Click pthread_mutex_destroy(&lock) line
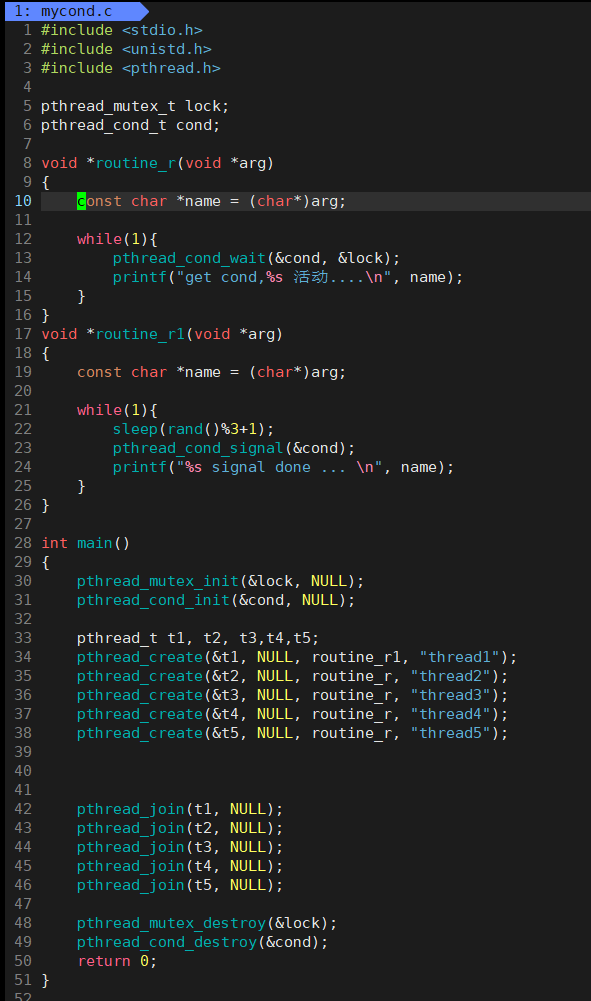This screenshot has width=591, height=1001. click(207, 923)
